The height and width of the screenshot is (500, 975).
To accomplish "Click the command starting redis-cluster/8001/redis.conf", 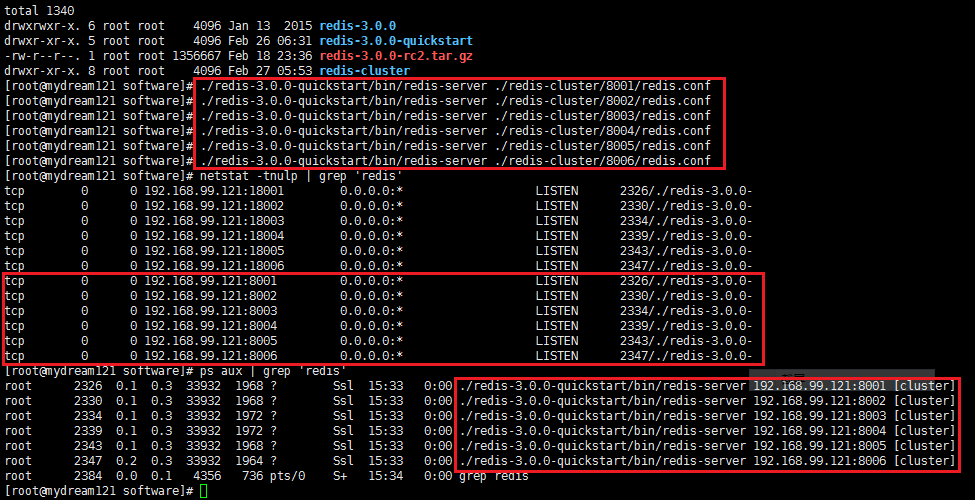I will 455,86.
